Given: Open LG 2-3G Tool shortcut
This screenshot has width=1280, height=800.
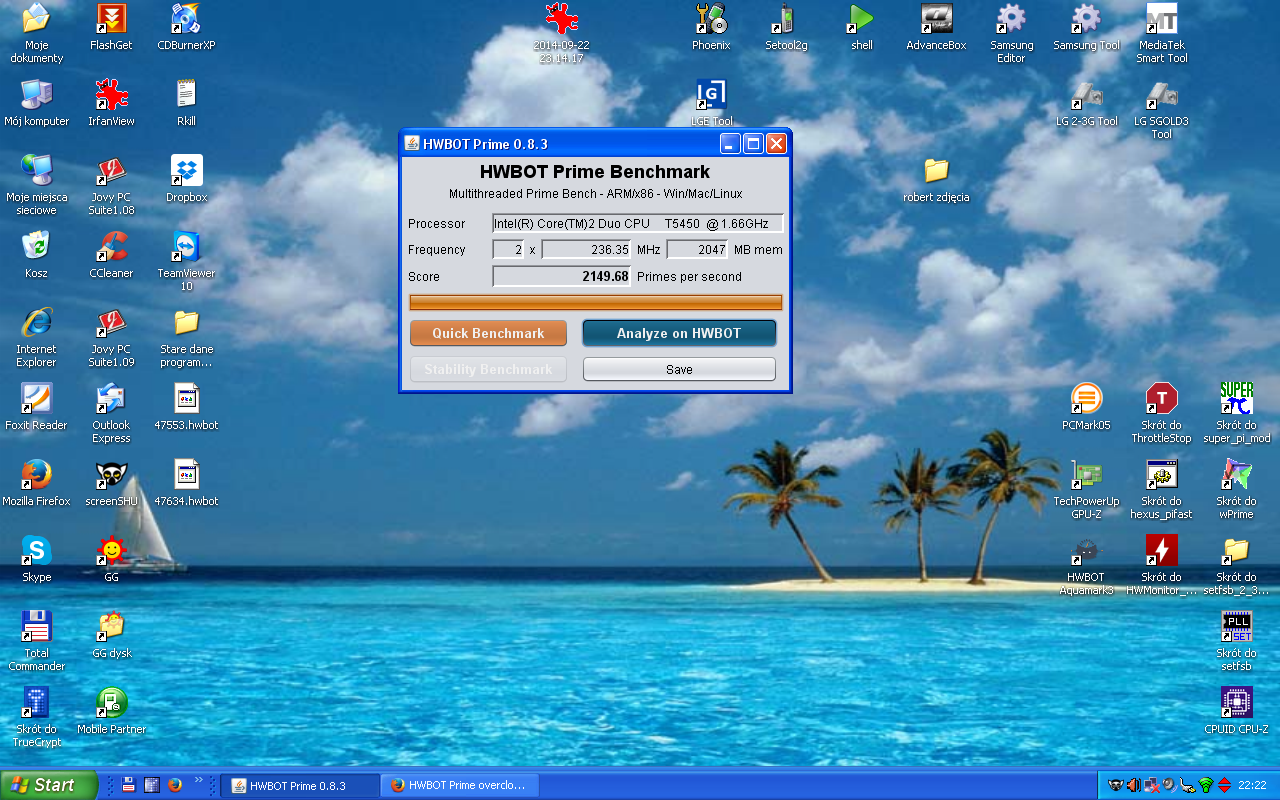Looking at the screenshot, I should click(x=1086, y=103).
